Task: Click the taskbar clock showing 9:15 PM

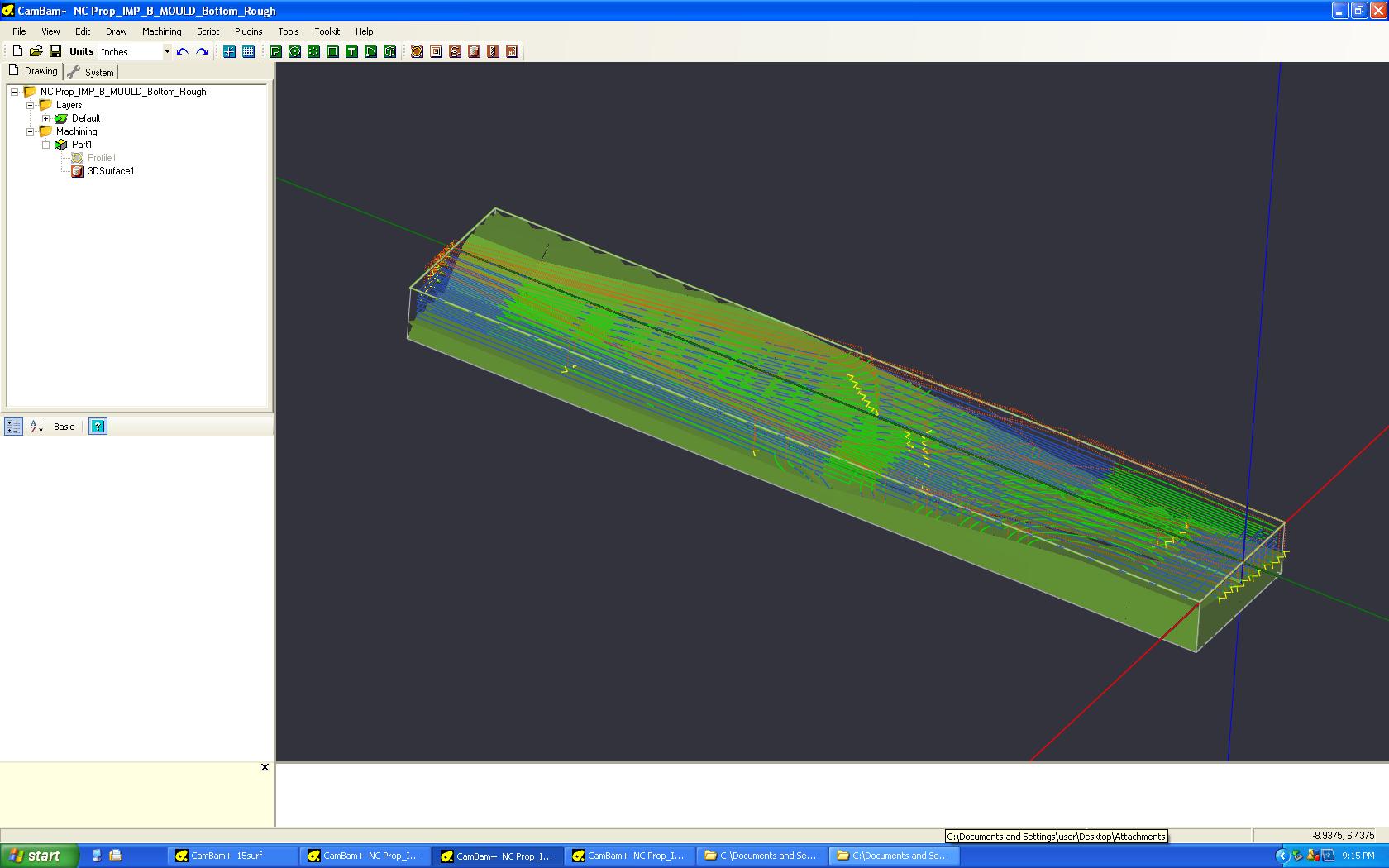Action: point(1358,856)
